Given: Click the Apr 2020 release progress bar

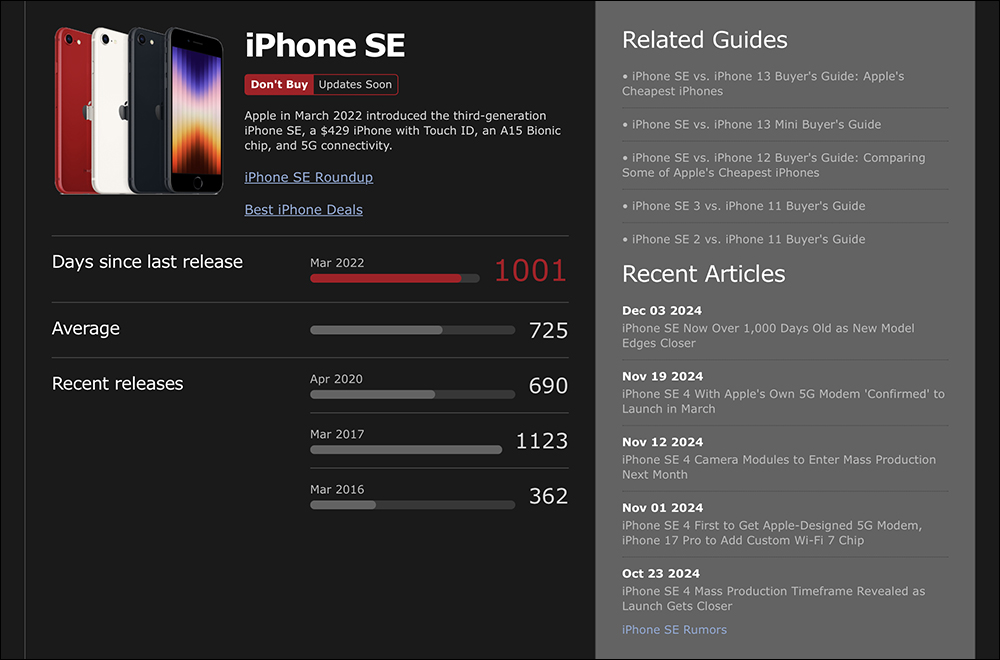Looking at the screenshot, I should pos(412,395).
